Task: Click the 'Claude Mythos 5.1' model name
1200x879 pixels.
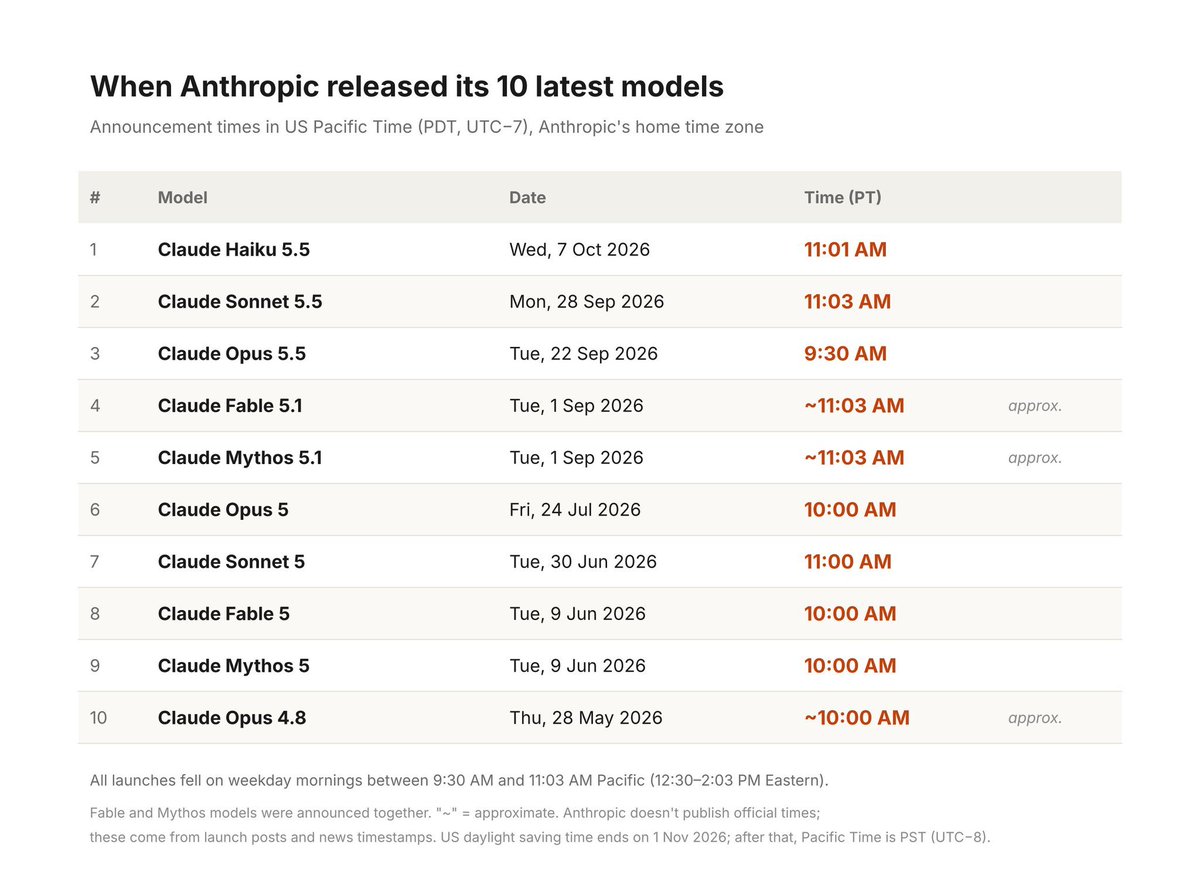Action: (x=240, y=457)
